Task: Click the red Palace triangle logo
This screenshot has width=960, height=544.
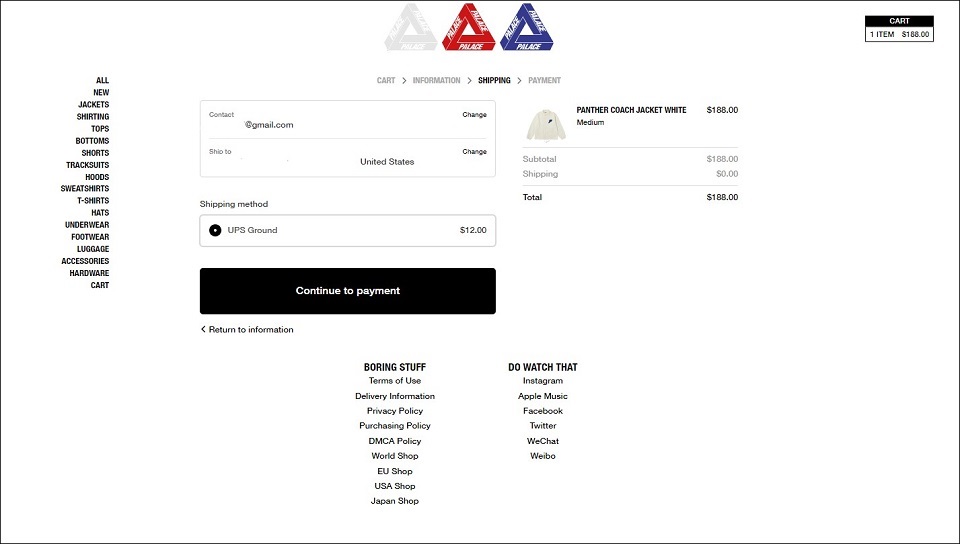Action: click(468, 28)
